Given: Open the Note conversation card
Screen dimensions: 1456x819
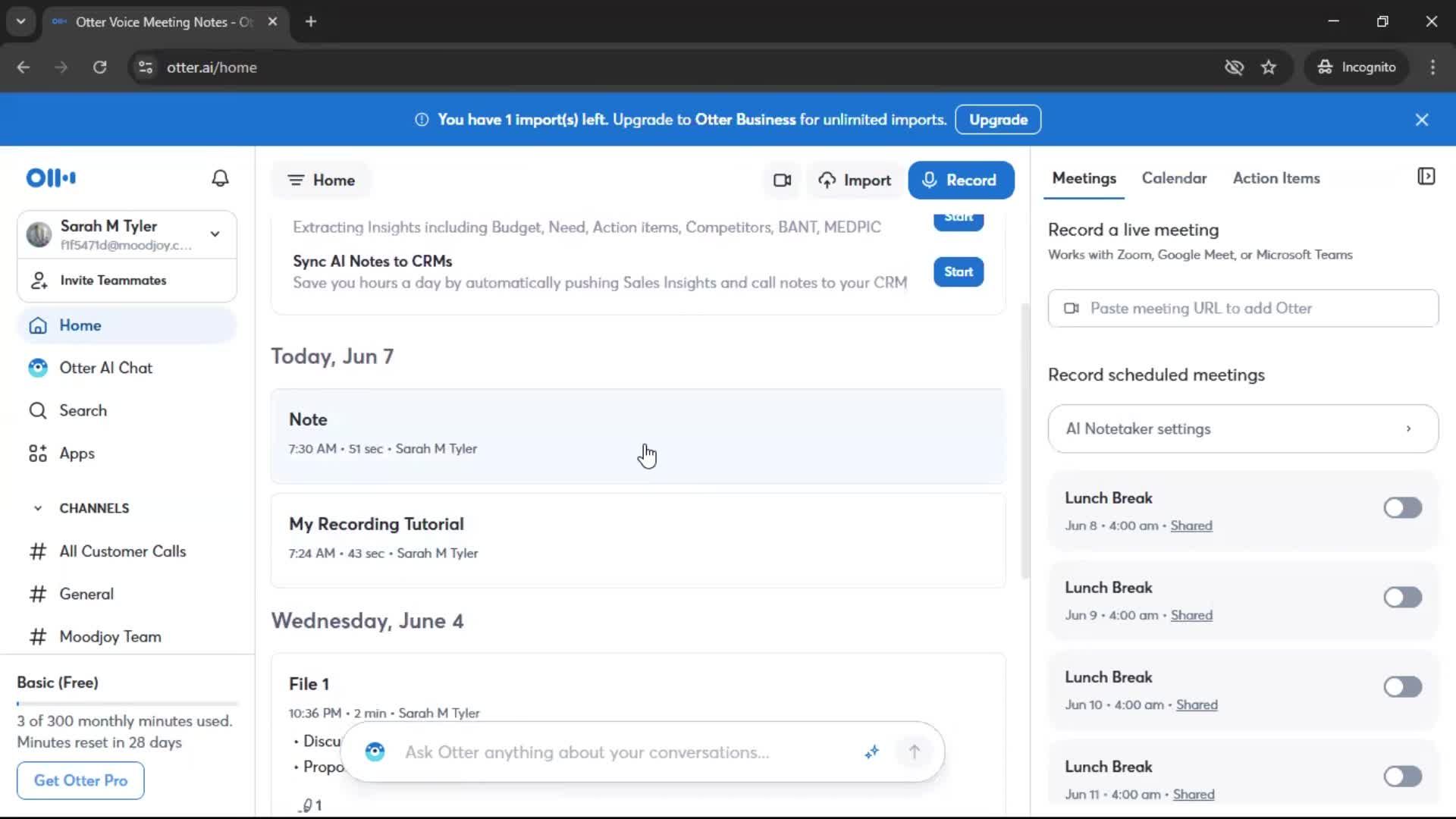Looking at the screenshot, I should (638, 436).
